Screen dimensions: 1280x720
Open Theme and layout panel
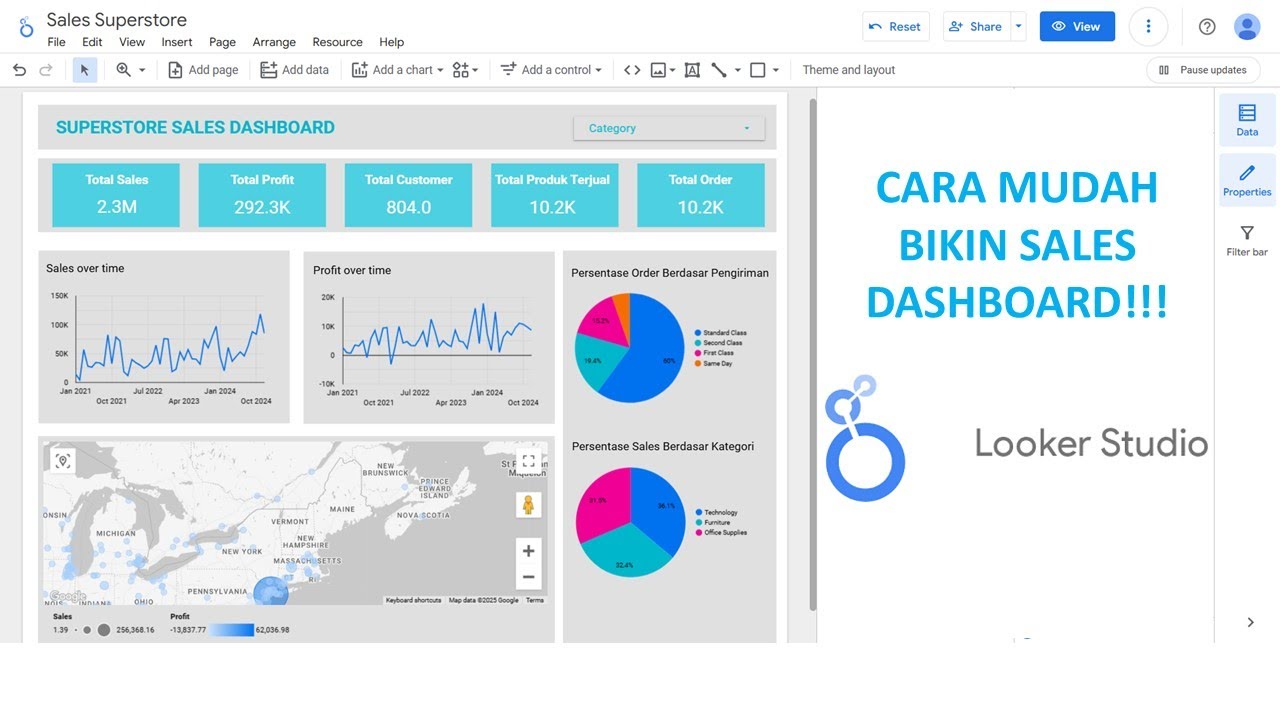coord(849,70)
